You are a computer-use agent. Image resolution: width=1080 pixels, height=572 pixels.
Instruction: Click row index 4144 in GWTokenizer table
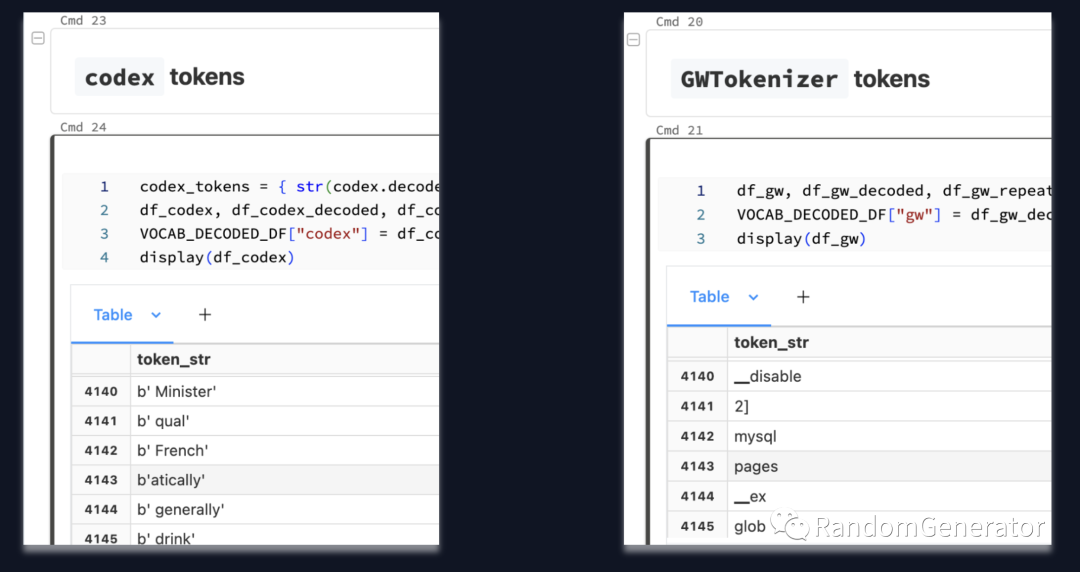(x=698, y=496)
